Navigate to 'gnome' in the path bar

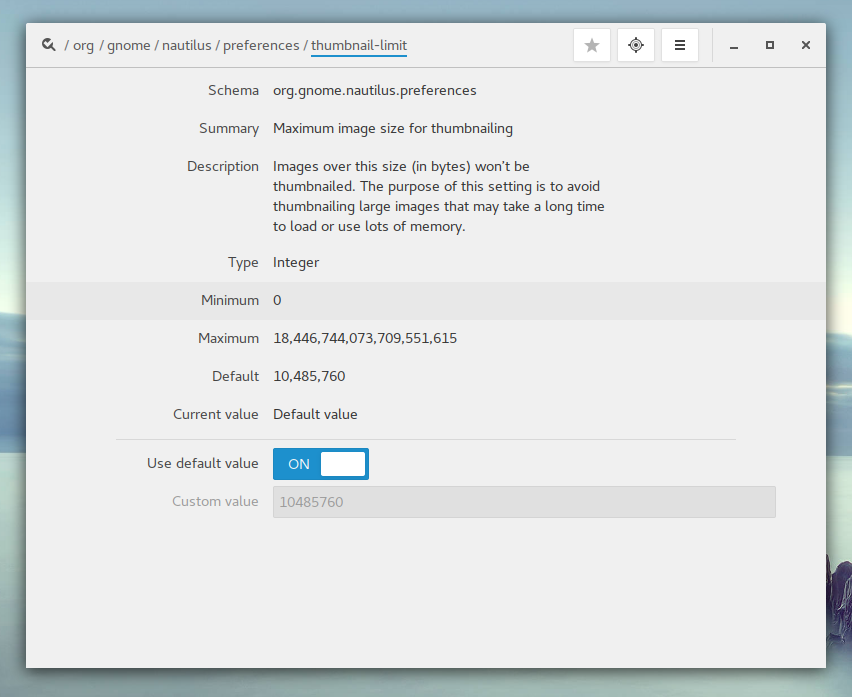click(129, 45)
